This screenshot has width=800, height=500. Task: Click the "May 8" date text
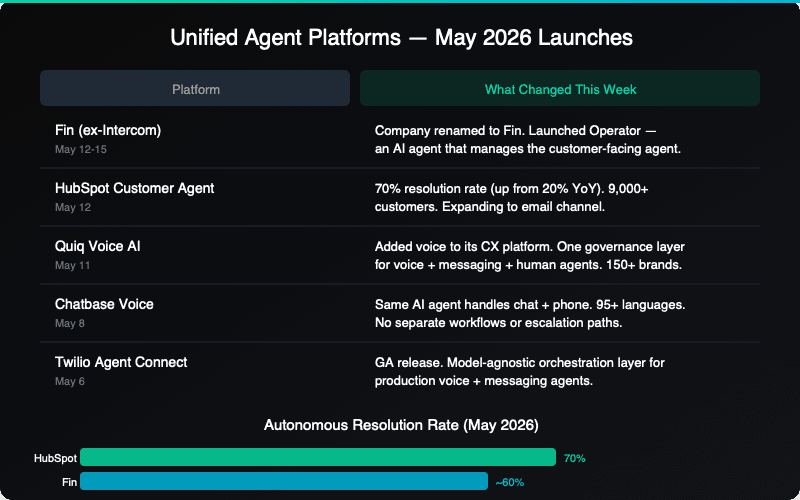(69, 323)
